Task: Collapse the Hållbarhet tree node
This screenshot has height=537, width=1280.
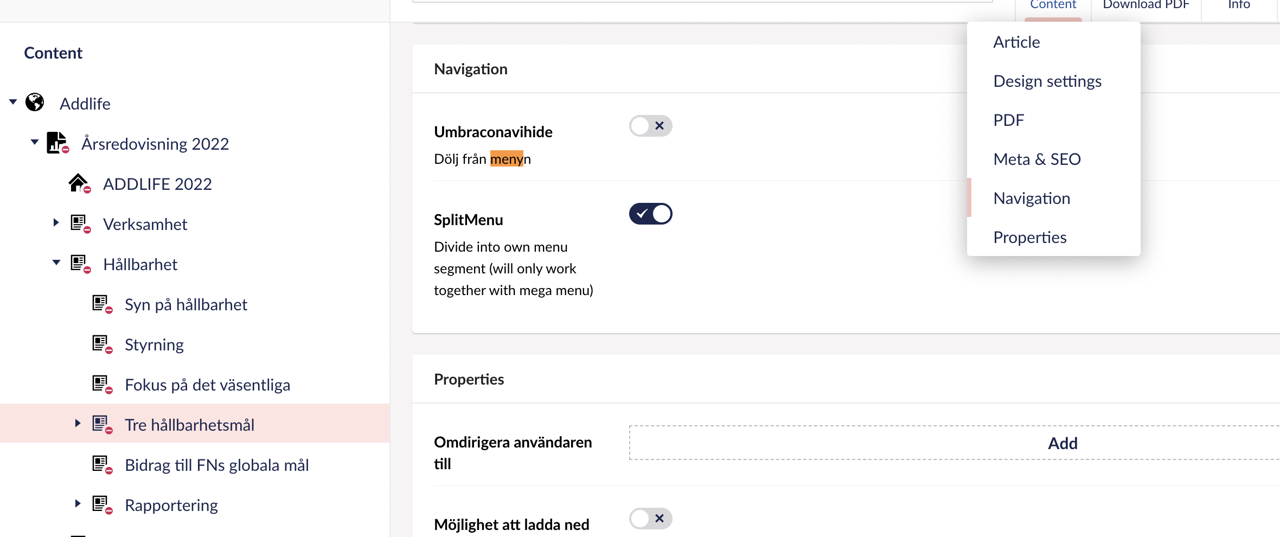Action: 56,263
